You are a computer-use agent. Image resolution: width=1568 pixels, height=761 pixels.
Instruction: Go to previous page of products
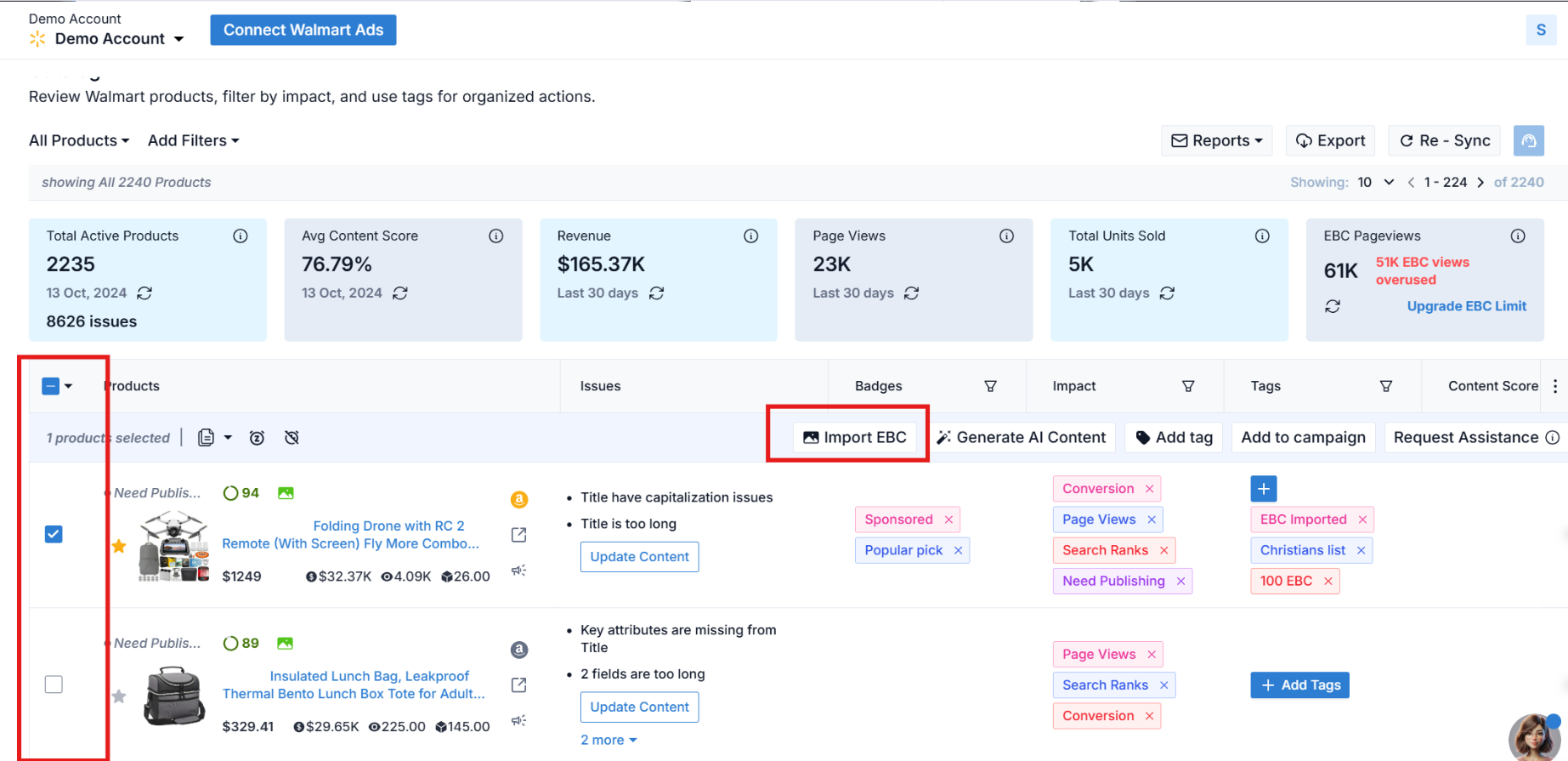[x=1411, y=182]
